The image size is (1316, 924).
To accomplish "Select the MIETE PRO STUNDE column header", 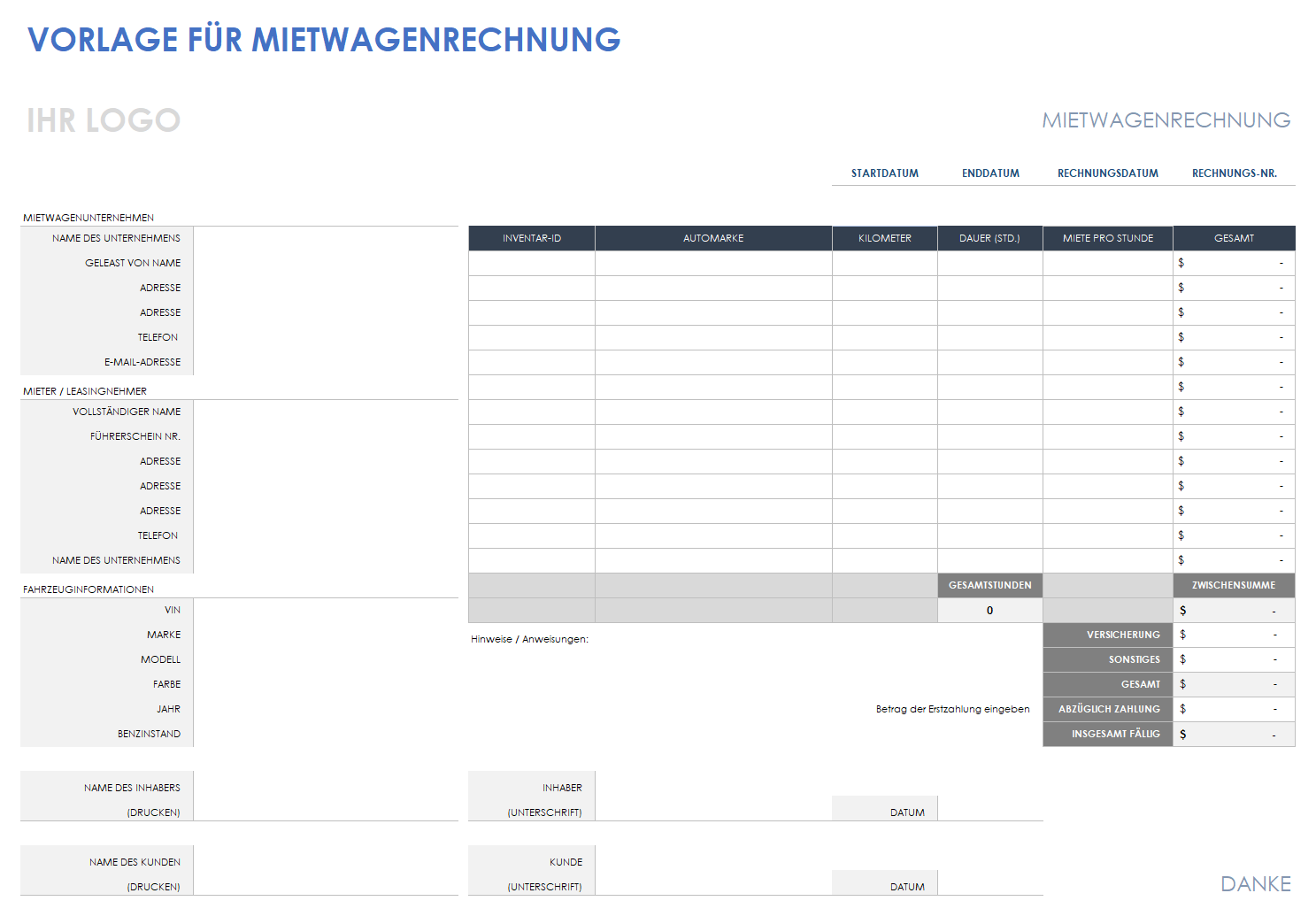I will coord(1108,238).
